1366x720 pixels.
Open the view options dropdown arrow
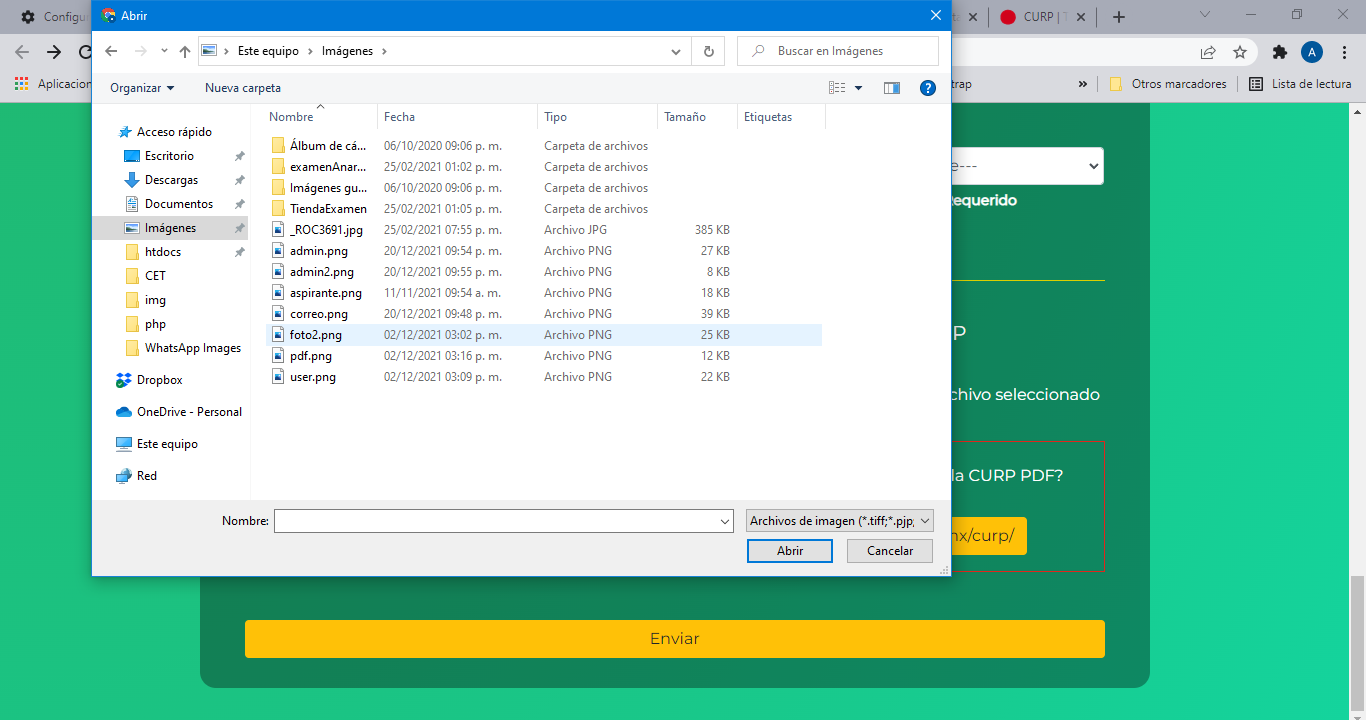coord(858,88)
